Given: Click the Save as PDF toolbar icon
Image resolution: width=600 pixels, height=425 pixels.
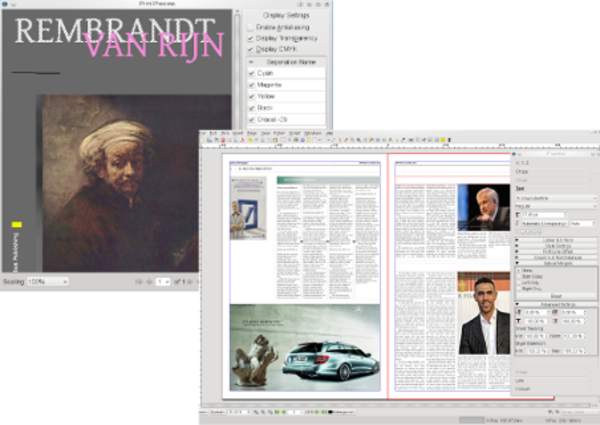Looking at the screenshot, I should [x=242, y=140].
